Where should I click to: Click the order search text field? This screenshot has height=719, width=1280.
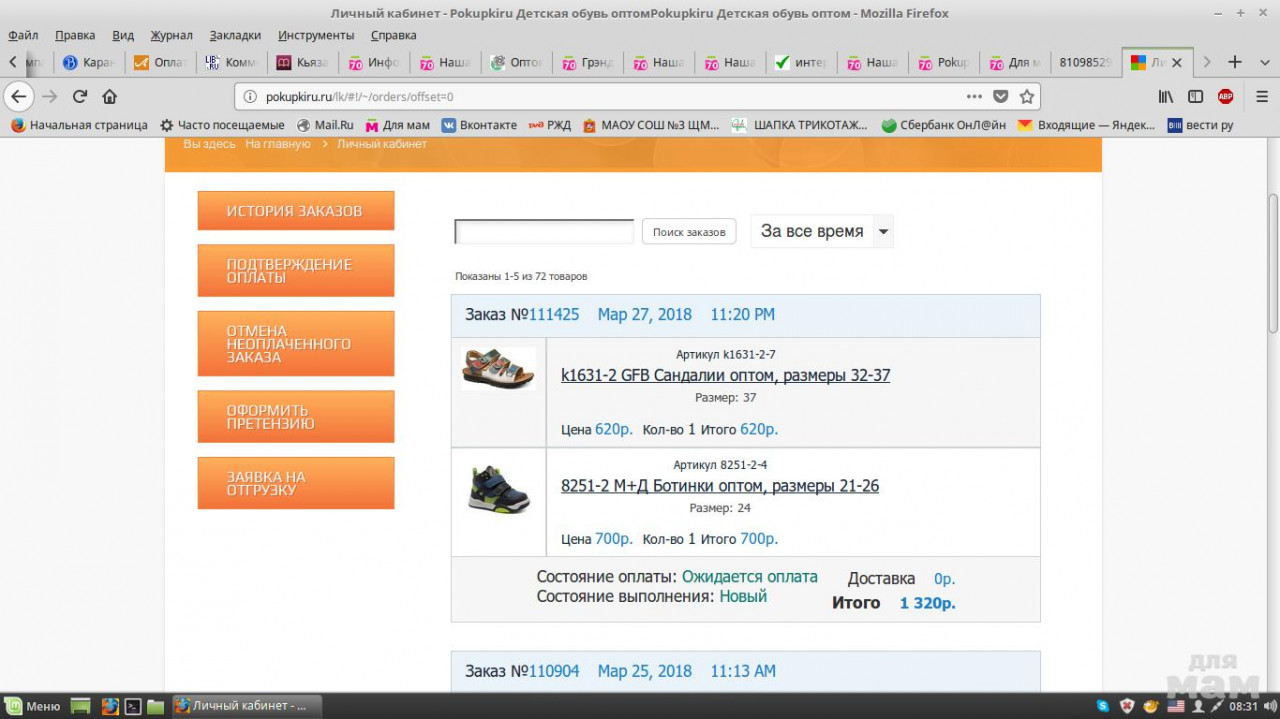pyautogui.click(x=544, y=232)
